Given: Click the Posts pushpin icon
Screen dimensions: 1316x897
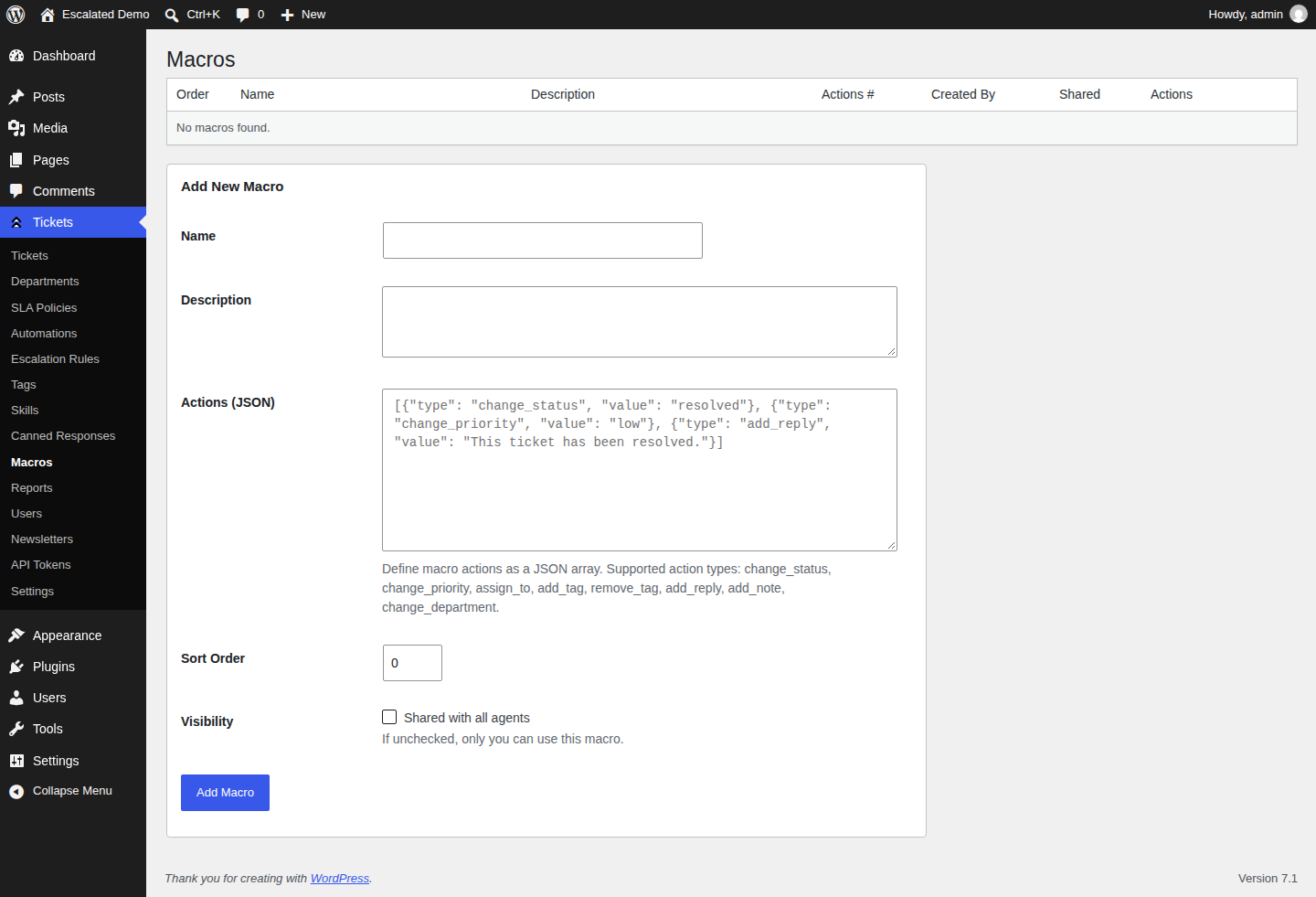Looking at the screenshot, I should tap(16, 97).
